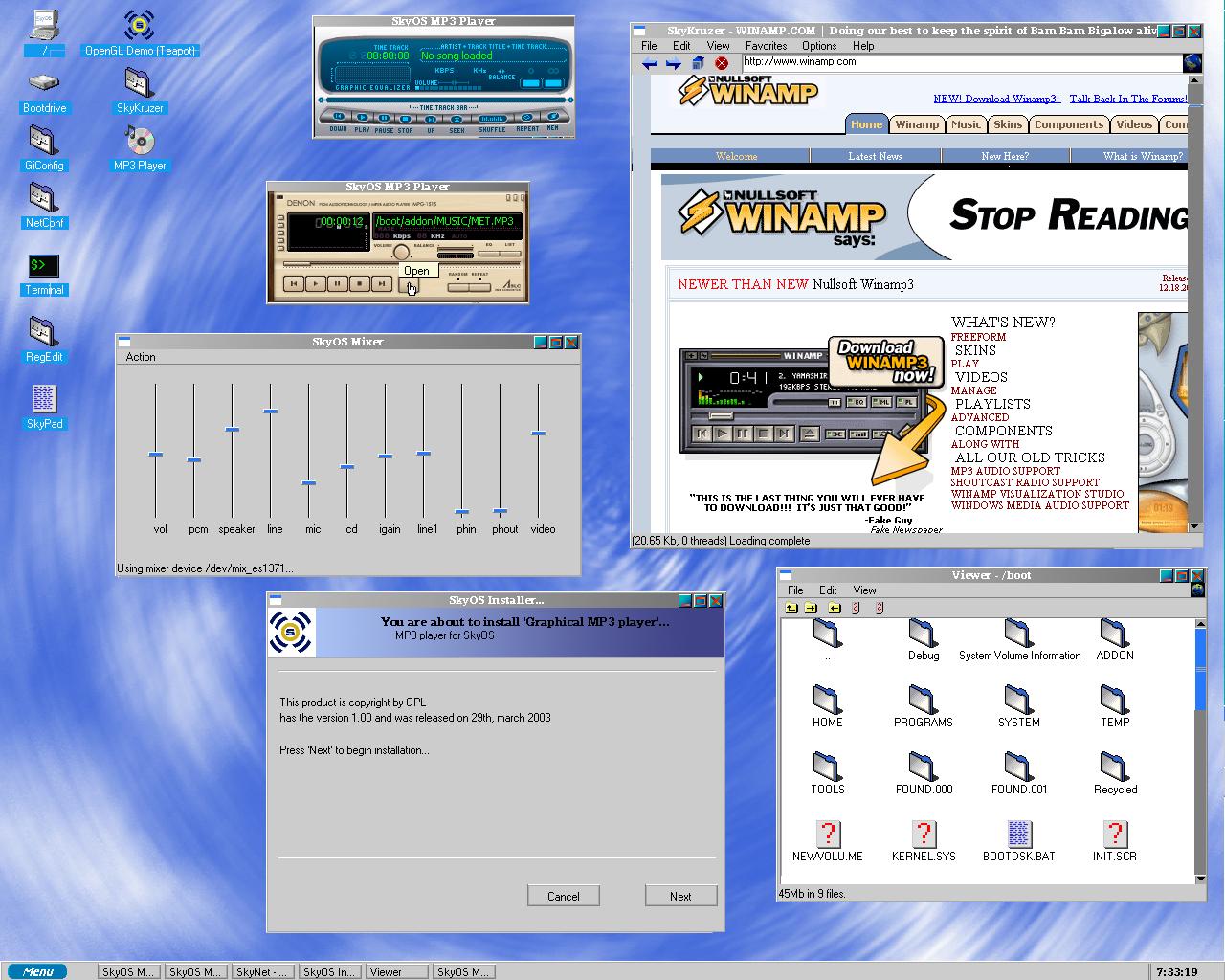The image size is (1225, 980).
Task: Click Next in the SkyOS Installer
Action: (x=680, y=896)
